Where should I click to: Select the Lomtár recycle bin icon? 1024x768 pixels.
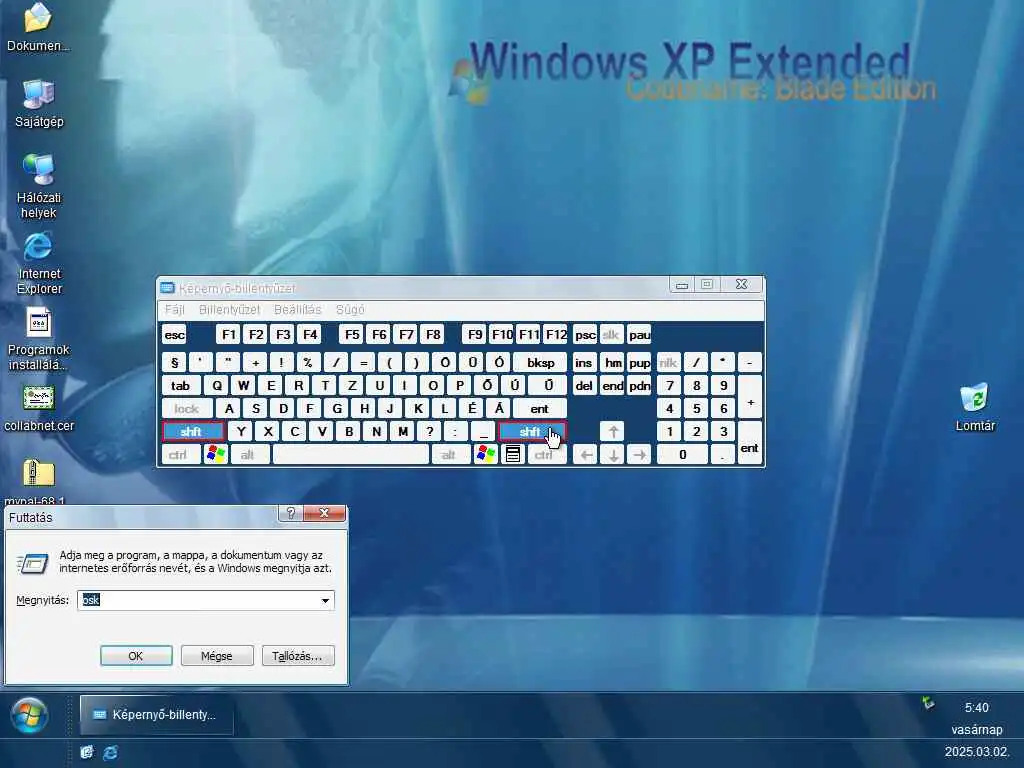pos(975,408)
